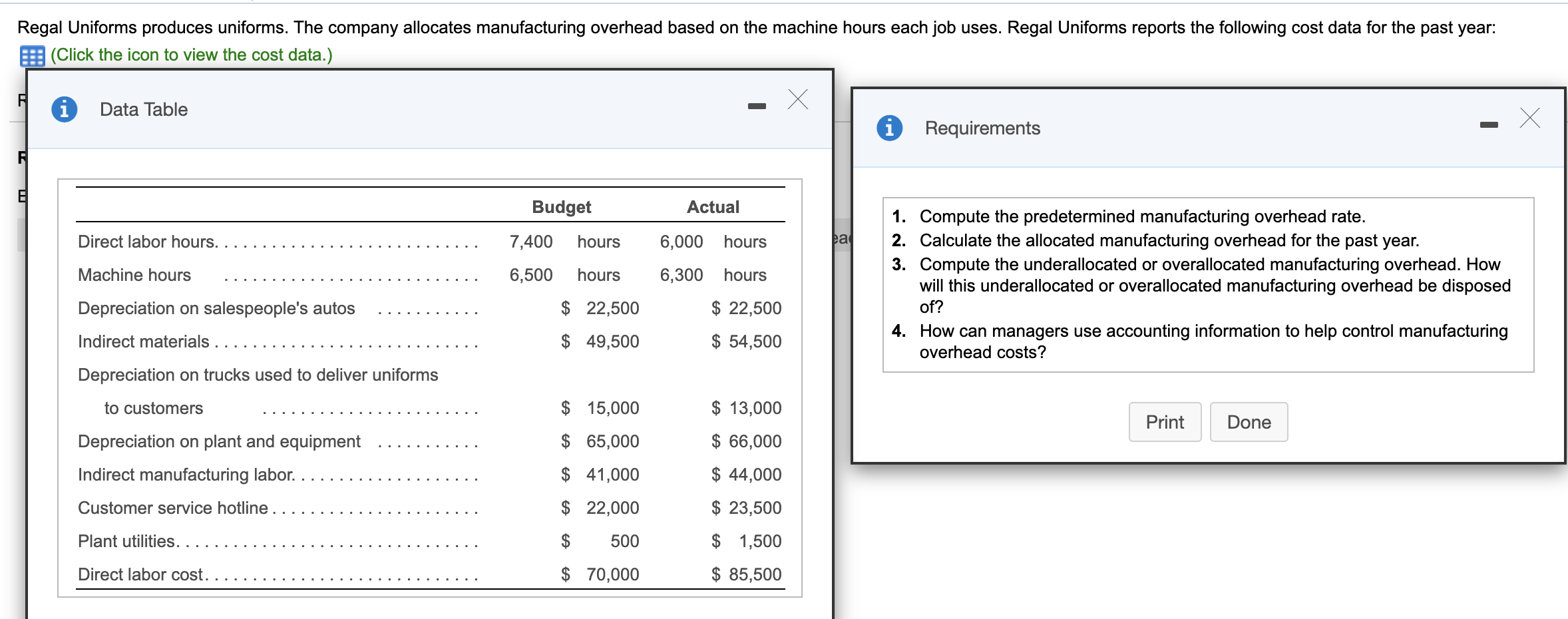Click actual truck depreciation $13,000
Viewport: 1568px width, 619px height.
(746, 408)
